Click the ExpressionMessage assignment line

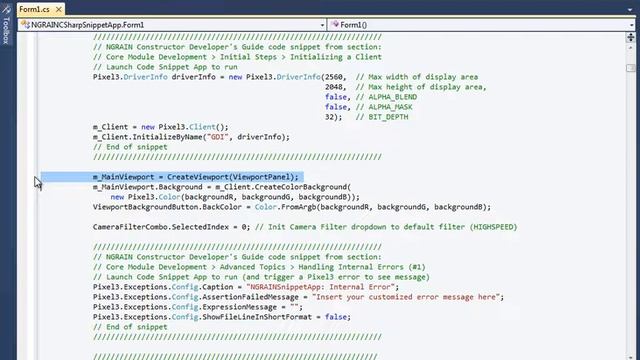198,307
